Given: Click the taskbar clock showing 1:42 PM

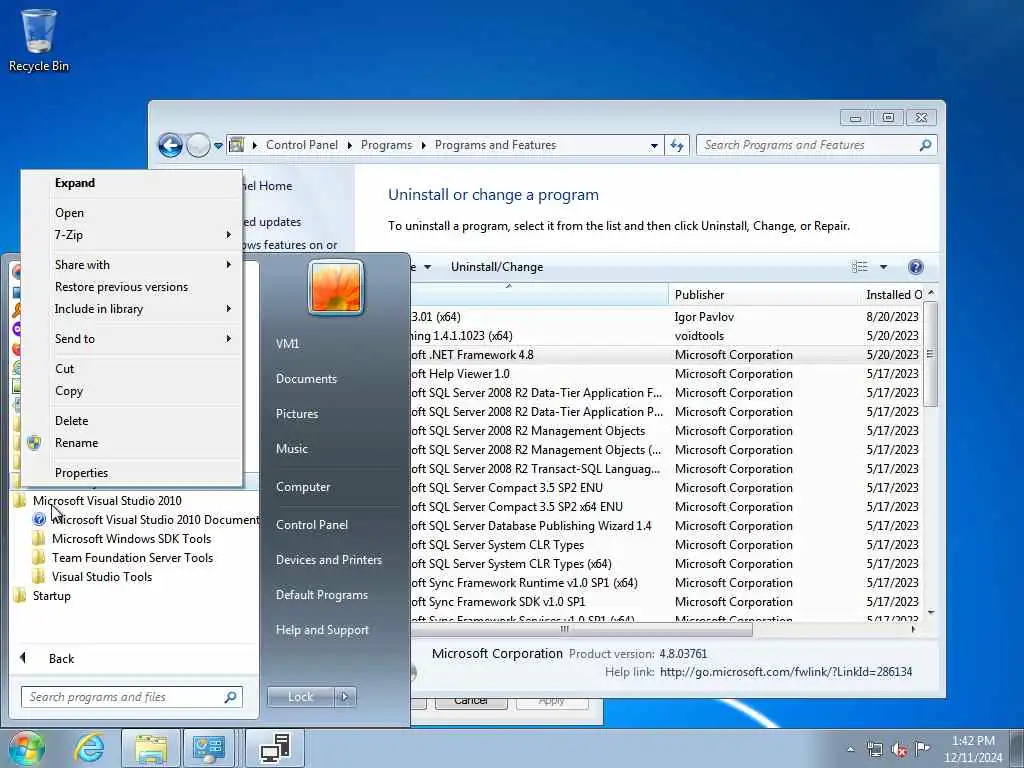Looking at the screenshot, I should click(x=972, y=749).
